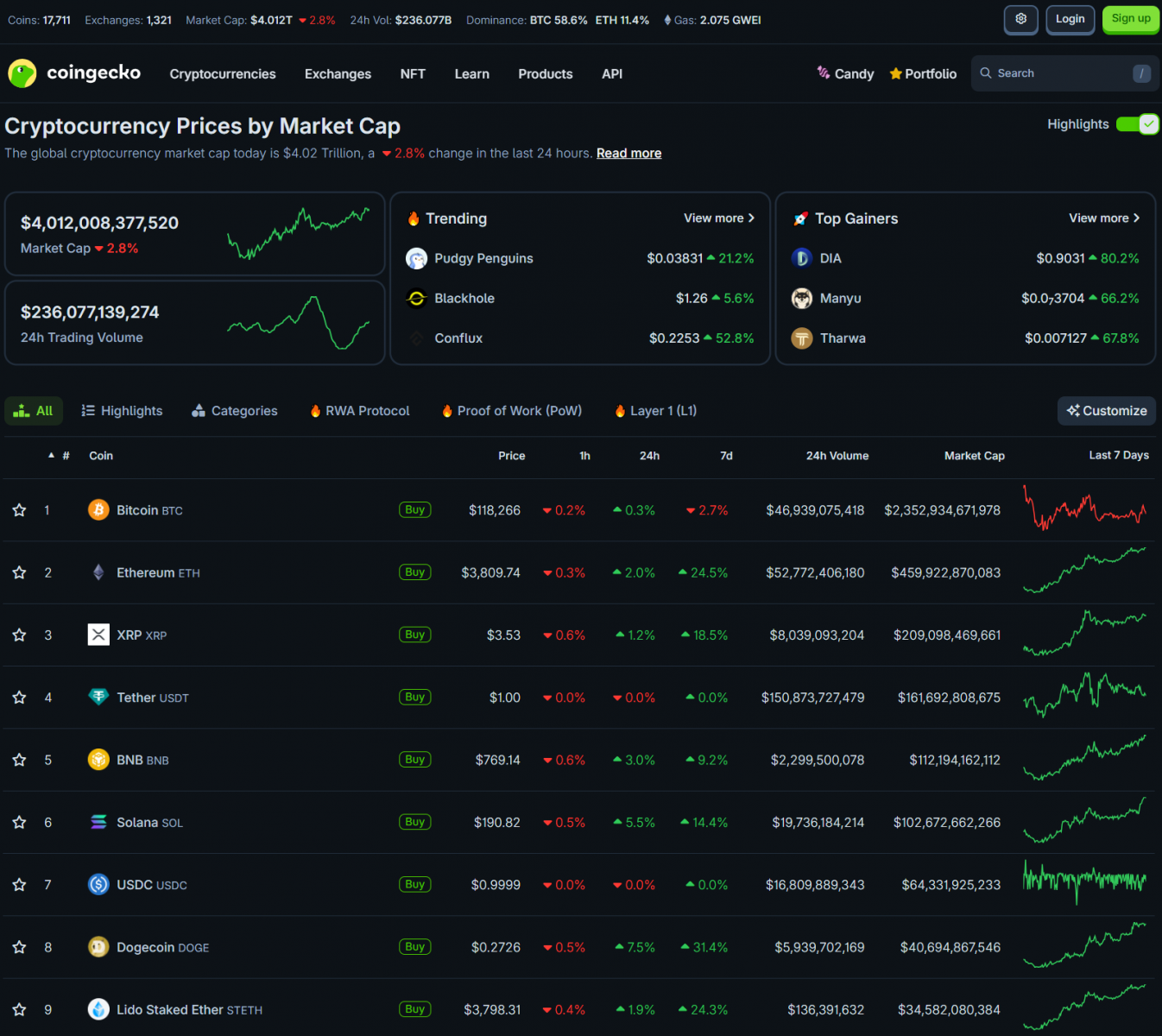Viewport: 1162px width, 1036px height.
Task: Open settings via the gear icon
Action: [1020, 19]
